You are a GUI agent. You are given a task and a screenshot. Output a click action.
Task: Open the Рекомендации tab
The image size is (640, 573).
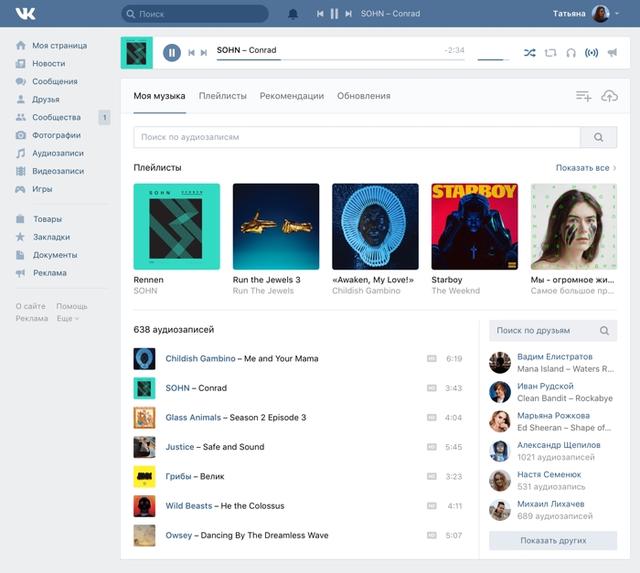coord(291,96)
